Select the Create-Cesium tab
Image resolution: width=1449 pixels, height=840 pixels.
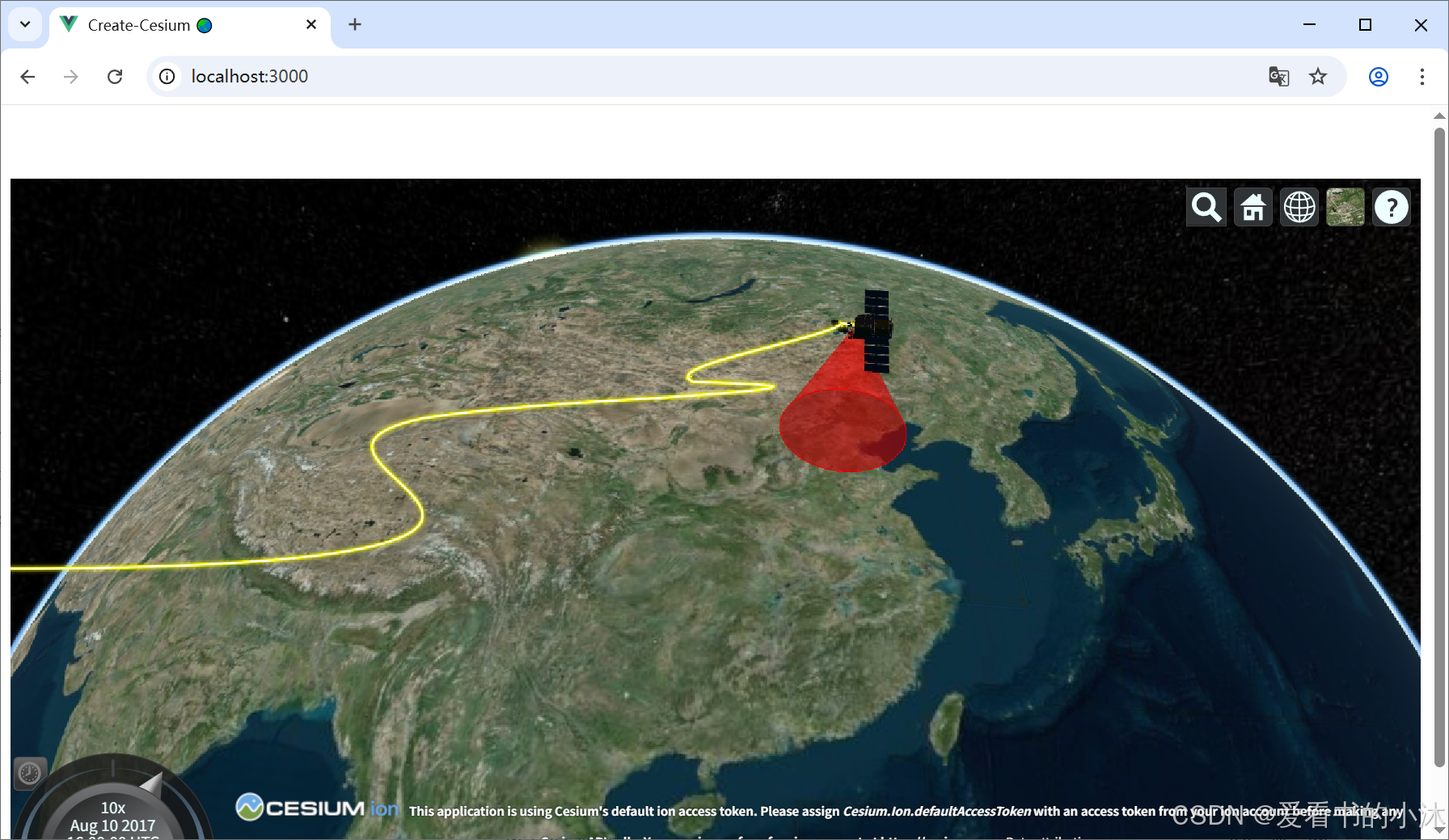(190, 25)
